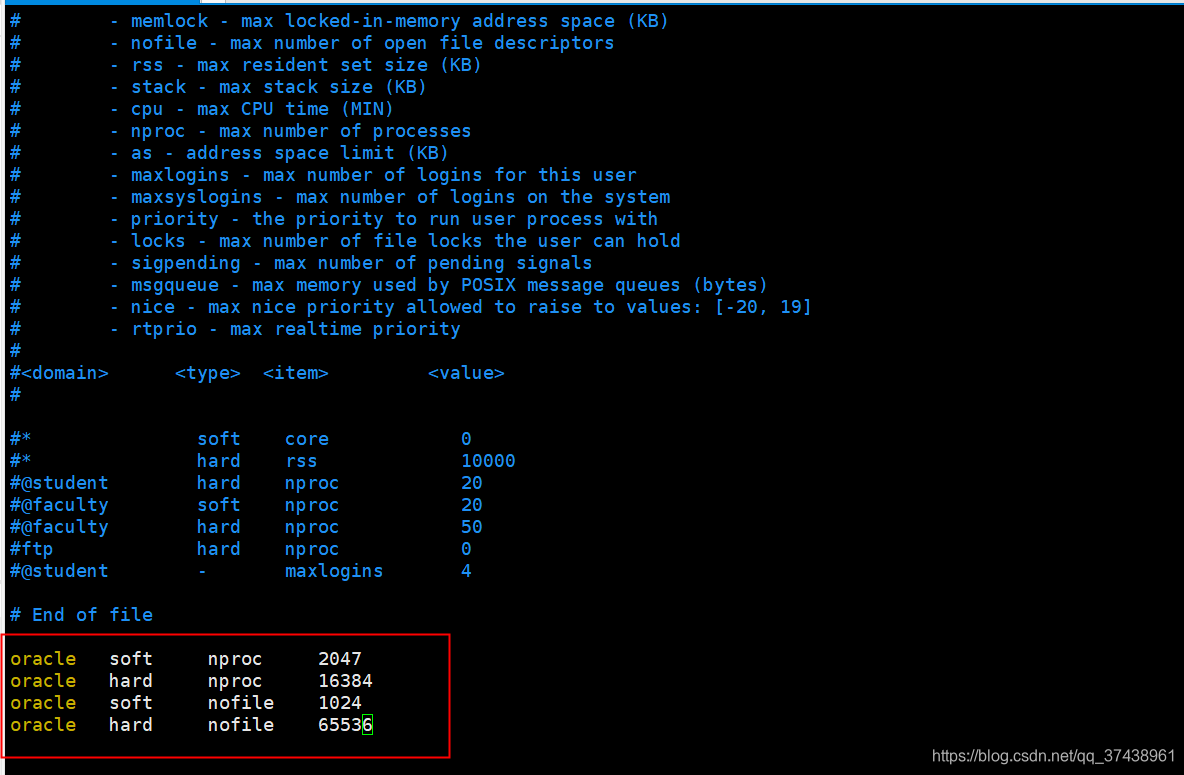This screenshot has height=775, width=1184.
Task: Click the 'nofile - max number of open file descriptors' comment
Action: [x=313, y=43]
